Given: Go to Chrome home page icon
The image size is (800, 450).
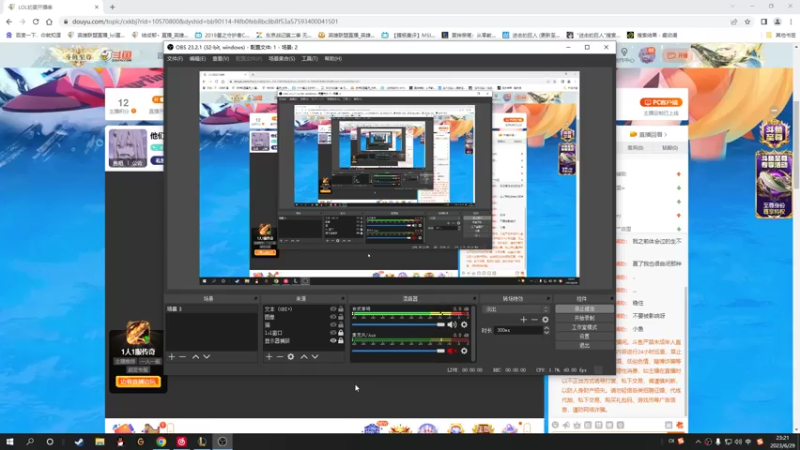Looking at the screenshot, I should point(49,21).
